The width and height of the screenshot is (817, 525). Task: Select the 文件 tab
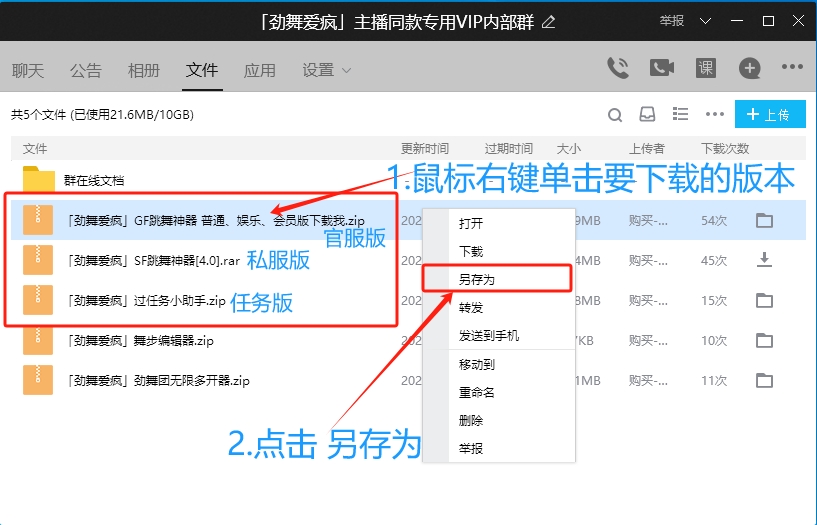click(x=202, y=70)
